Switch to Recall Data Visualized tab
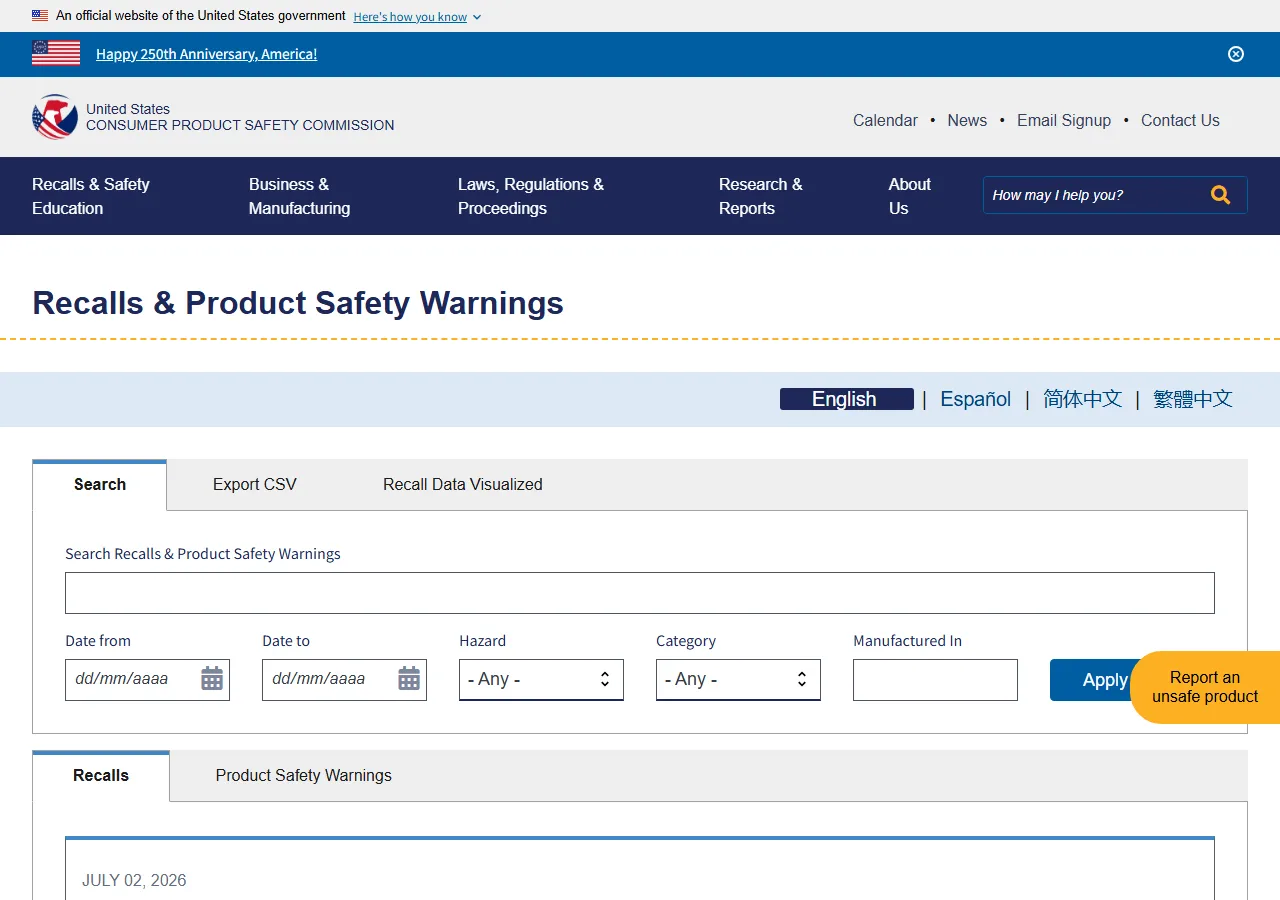 (x=463, y=484)
